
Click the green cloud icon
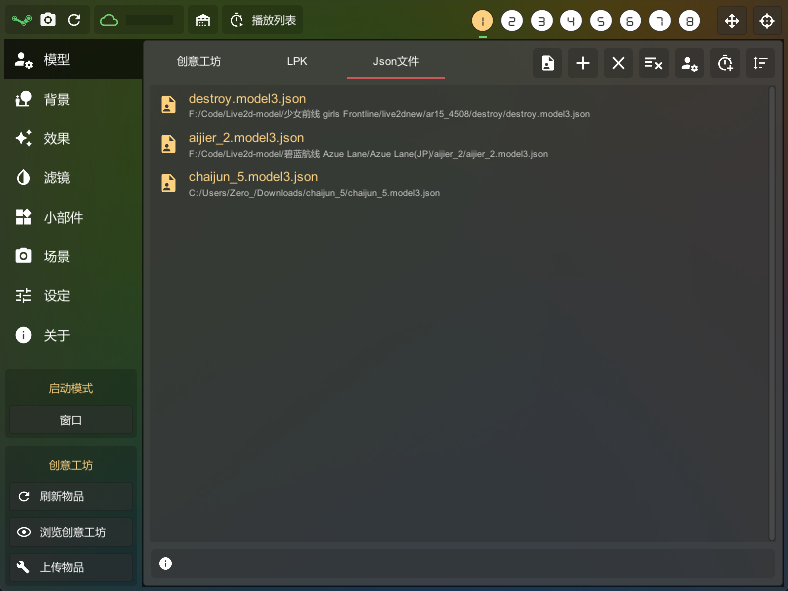click(x=109, y=20)
